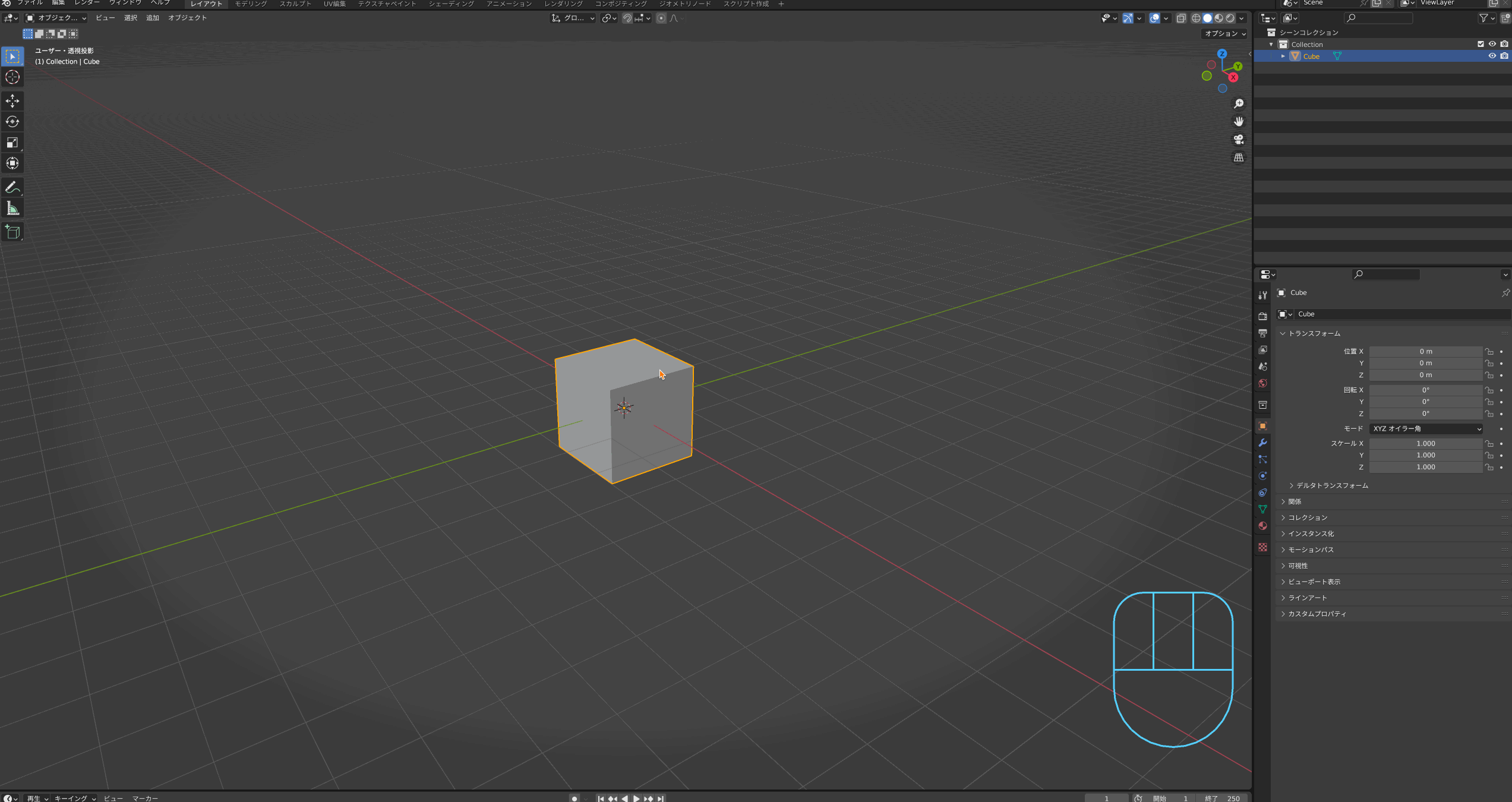Image resolution: width=1512 pixels, height=802 pixels.
Task: Toggle camera view in viewport
Action: 1239,140
